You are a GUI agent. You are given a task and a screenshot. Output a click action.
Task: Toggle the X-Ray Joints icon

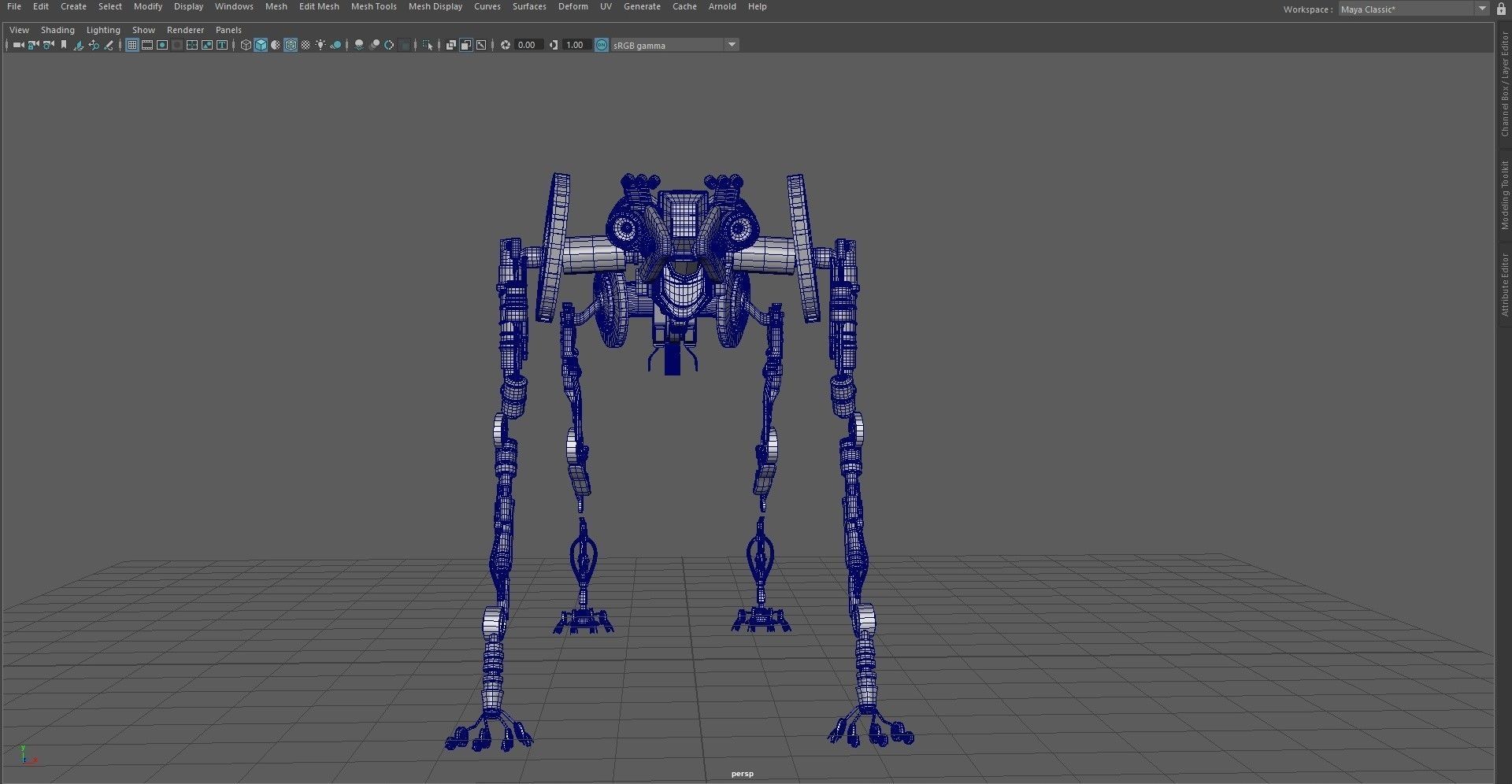point(481,45)
